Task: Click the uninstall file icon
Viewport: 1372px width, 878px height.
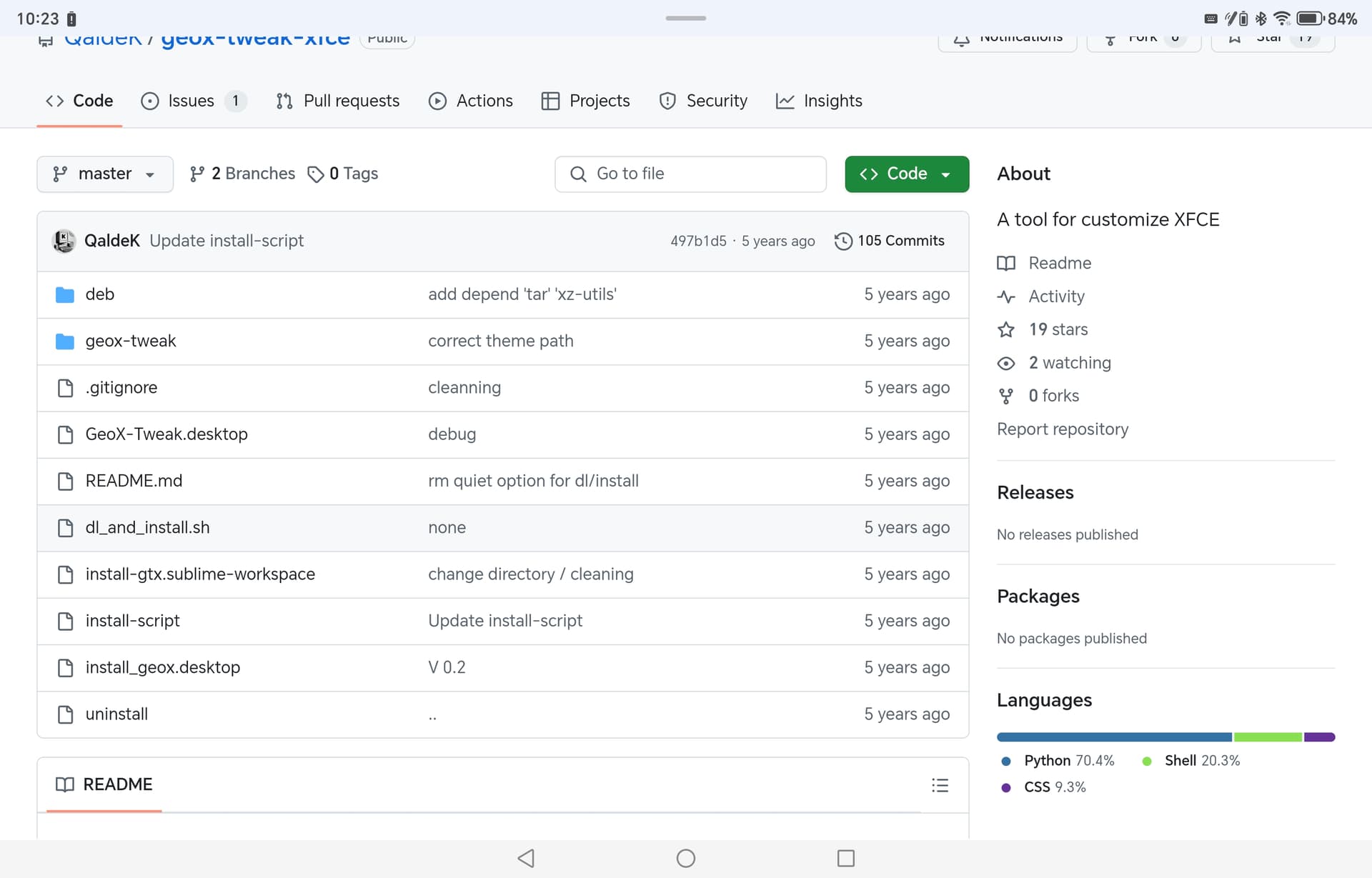Action: tap(65, 714)
